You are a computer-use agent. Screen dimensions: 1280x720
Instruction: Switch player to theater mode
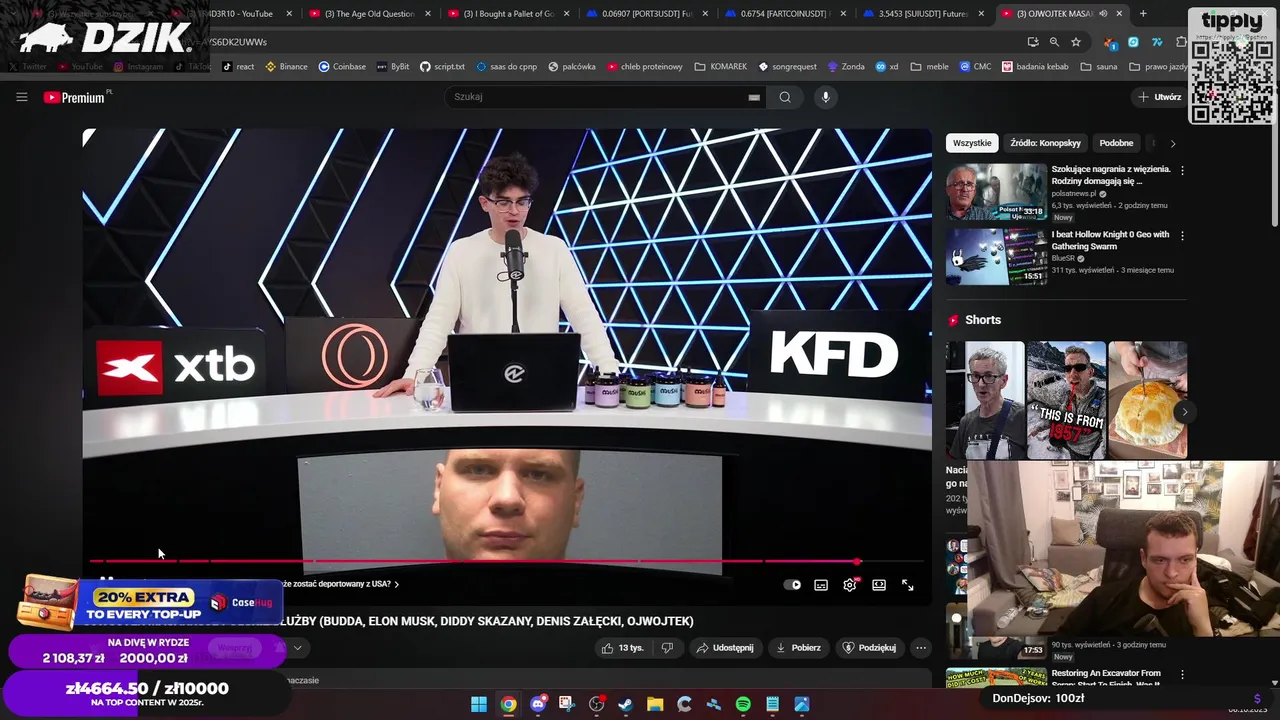[x=879, y=585]
